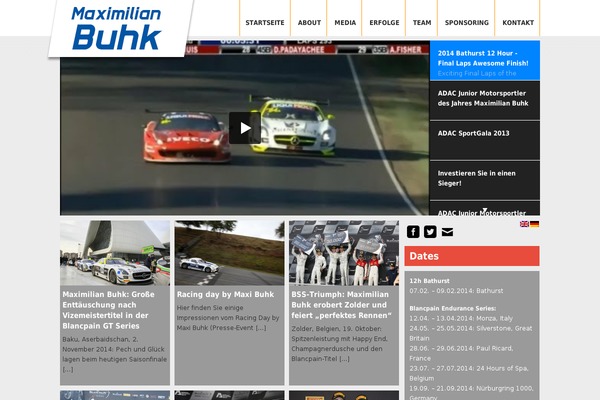The width and height of the screenshot is (600, 400).
Task: Open the Facebook social icon
Action: (x=413, y=232)
